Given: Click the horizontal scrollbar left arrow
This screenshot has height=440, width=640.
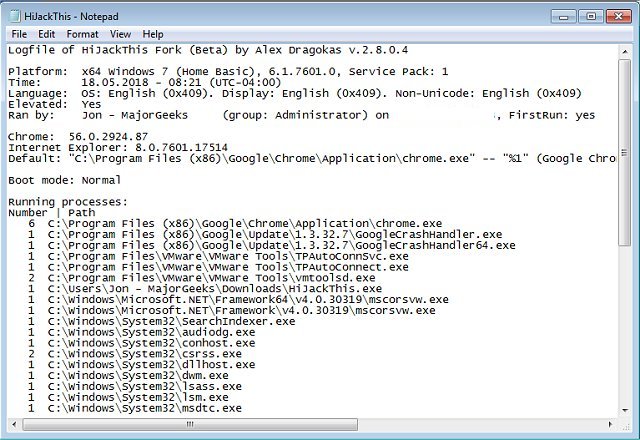Looking at the screenshot, I should 14,424.
